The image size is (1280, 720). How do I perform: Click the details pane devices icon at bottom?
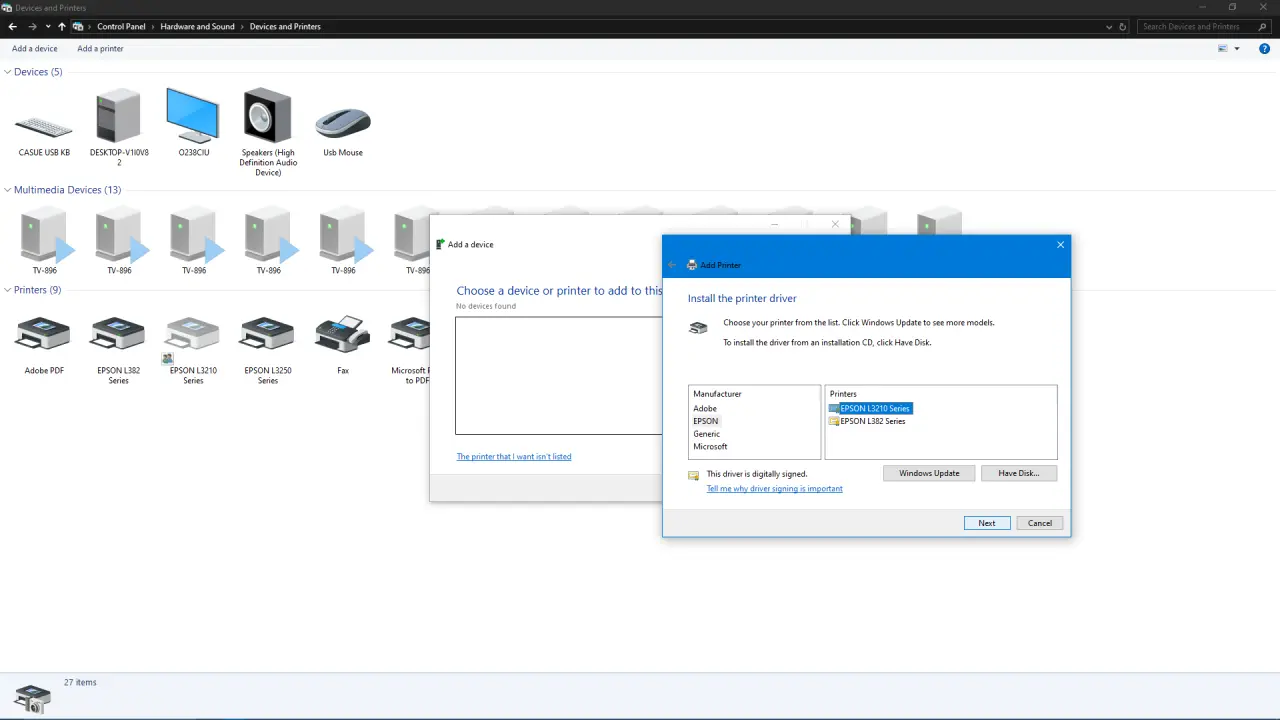33,698
